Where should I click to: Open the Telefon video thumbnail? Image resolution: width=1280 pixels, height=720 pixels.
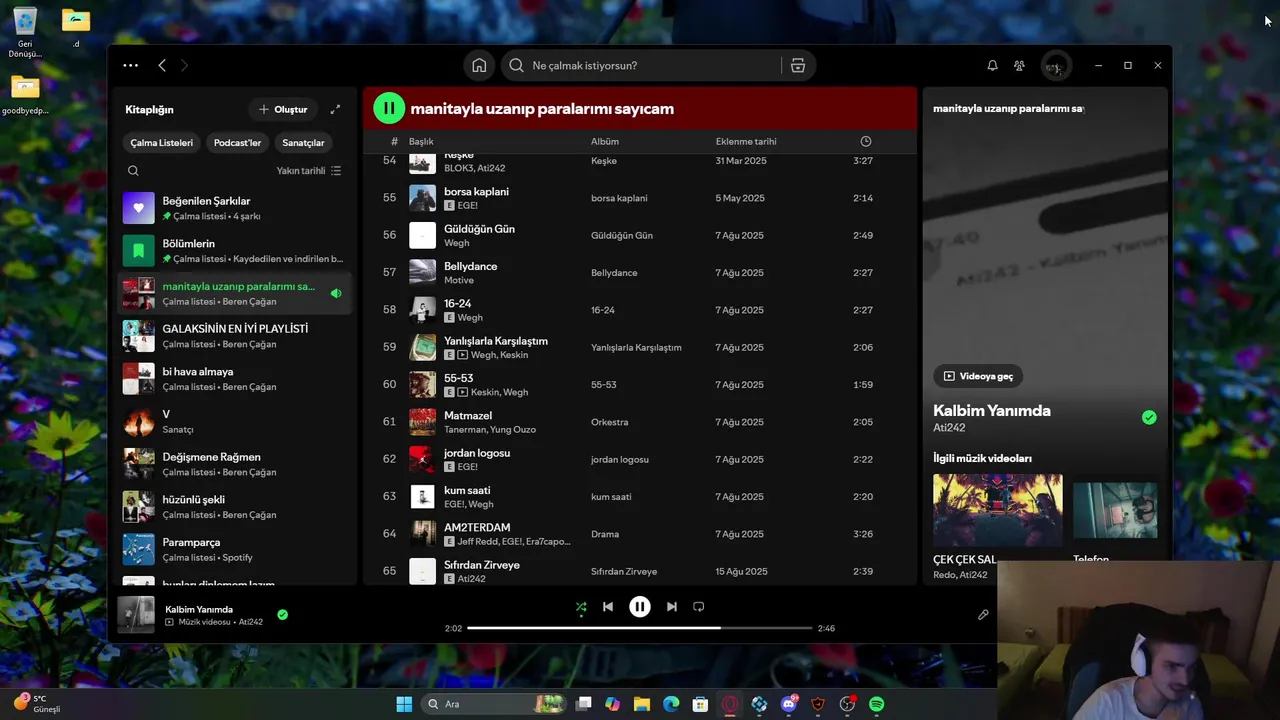(1115, 510)
